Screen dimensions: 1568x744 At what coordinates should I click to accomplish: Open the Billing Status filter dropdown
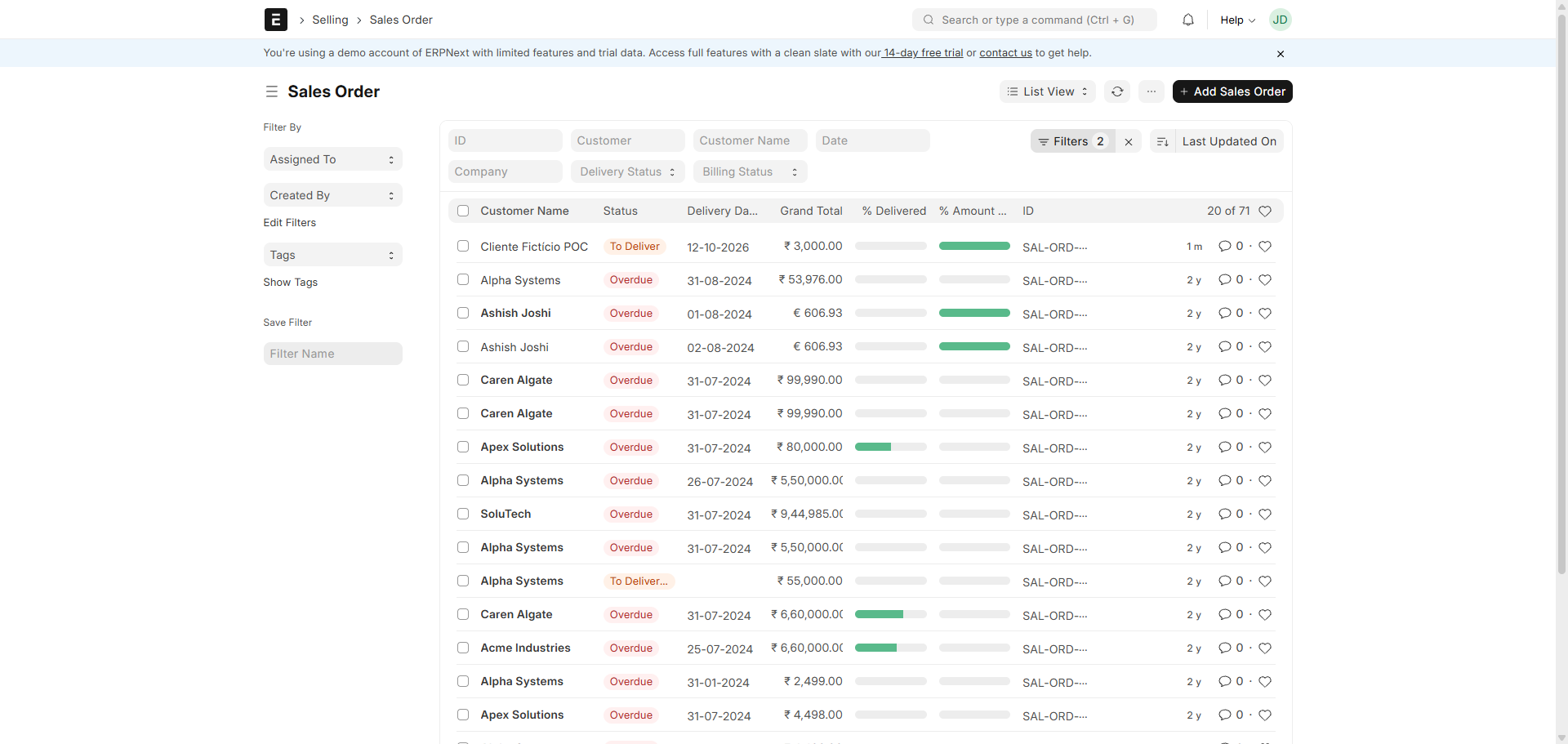click(x=750, y=172)
